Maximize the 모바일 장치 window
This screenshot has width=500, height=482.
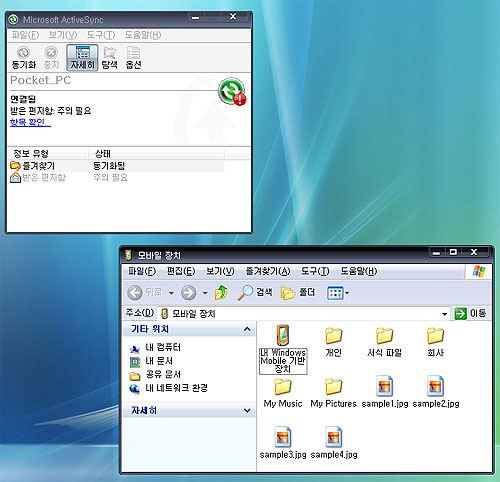[454, 252]
